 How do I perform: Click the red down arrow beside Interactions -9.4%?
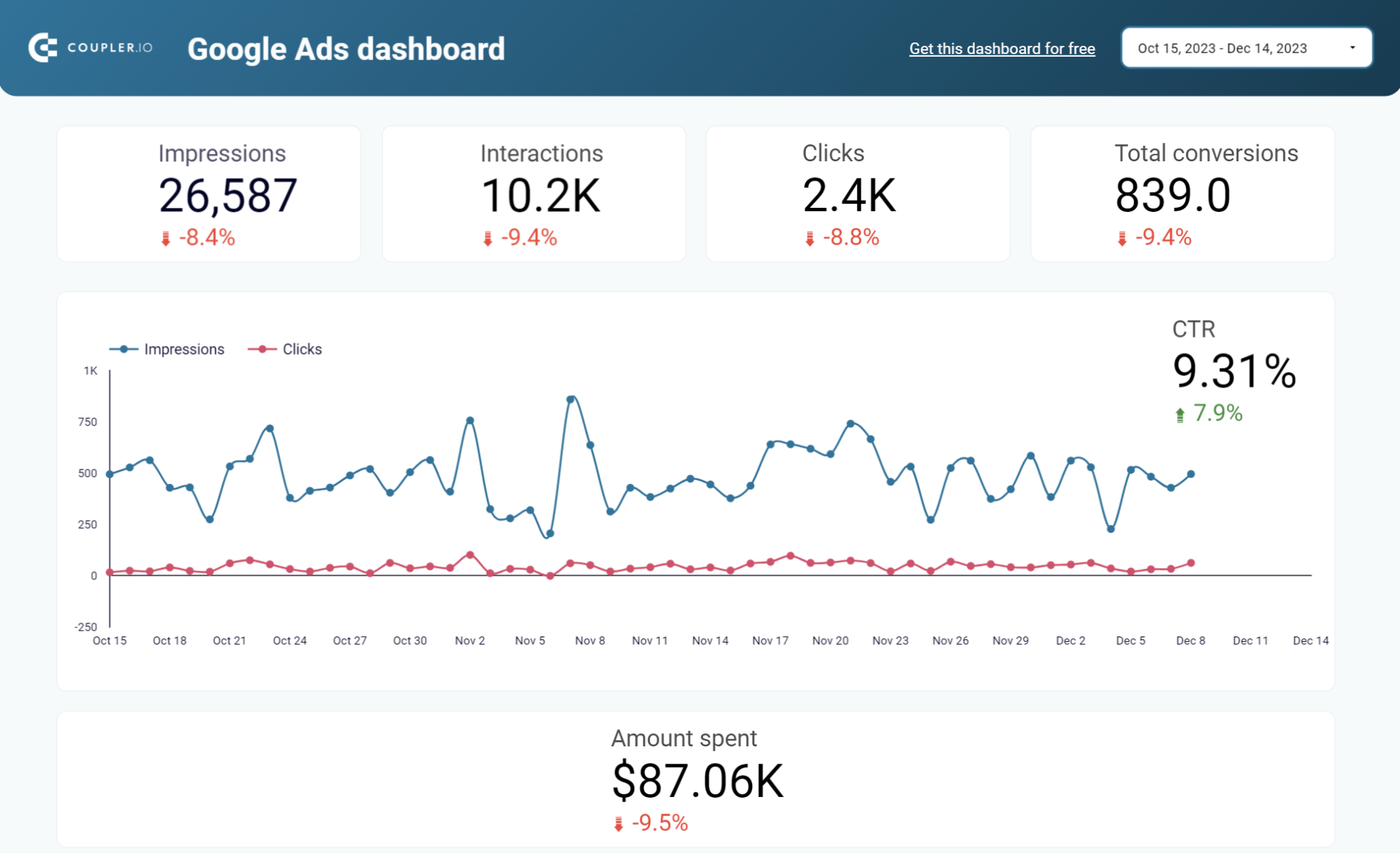point(487,238)
